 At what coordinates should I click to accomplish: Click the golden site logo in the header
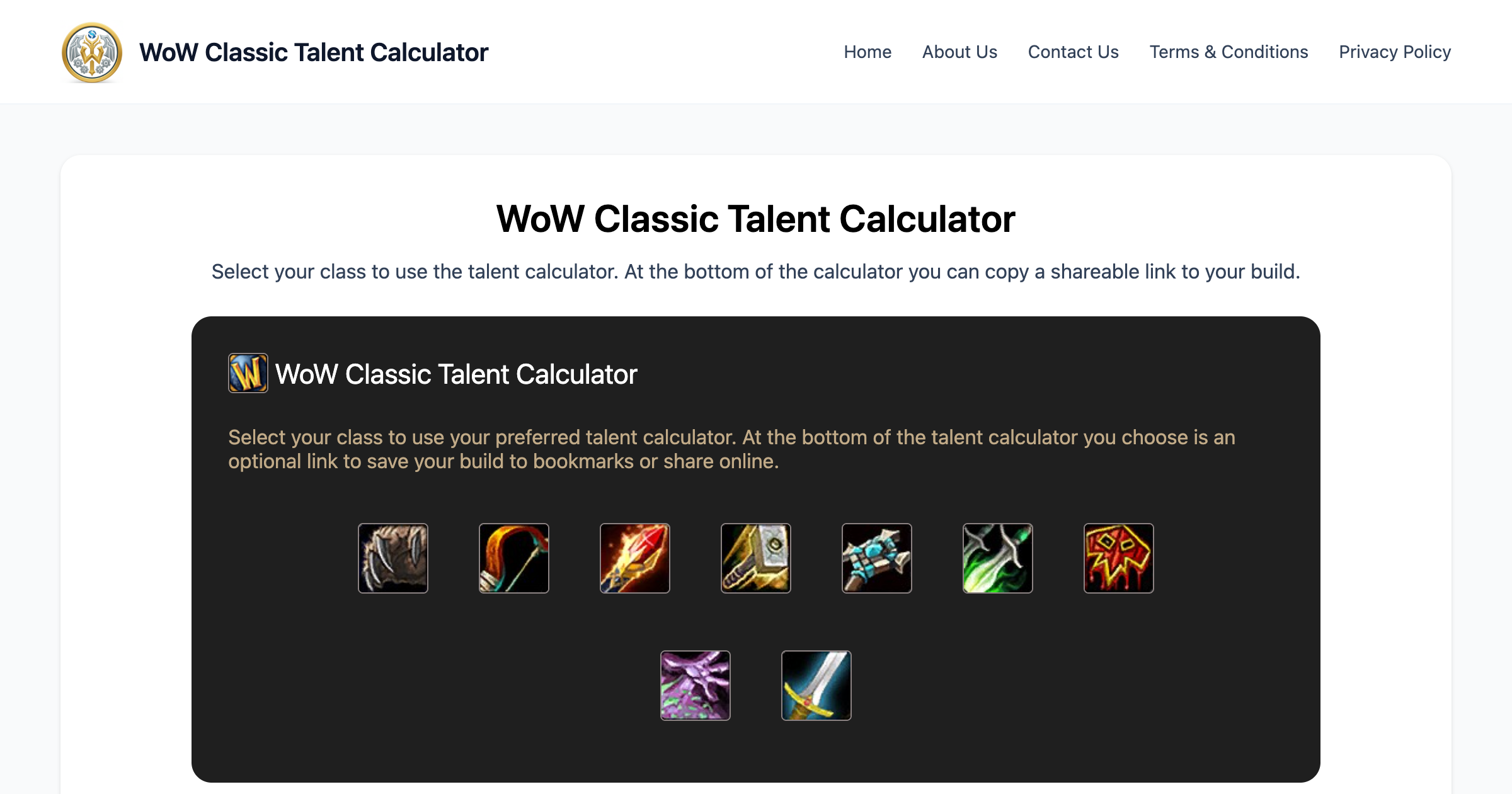92,52
